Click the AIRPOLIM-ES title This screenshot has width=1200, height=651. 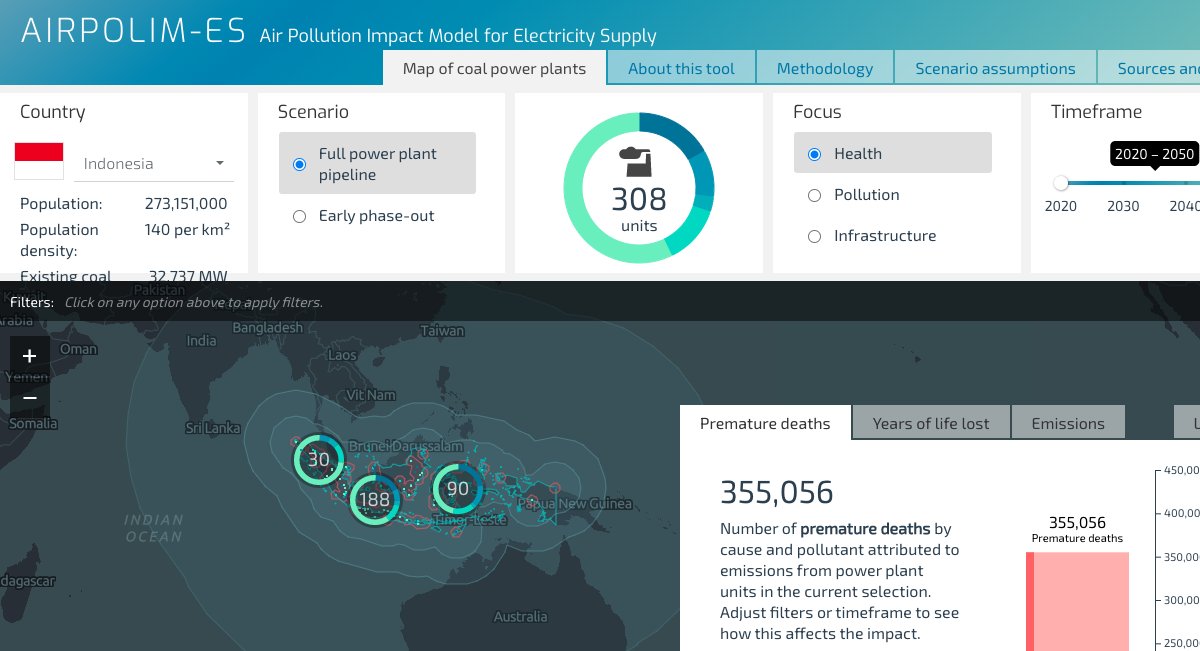(133, 32)
